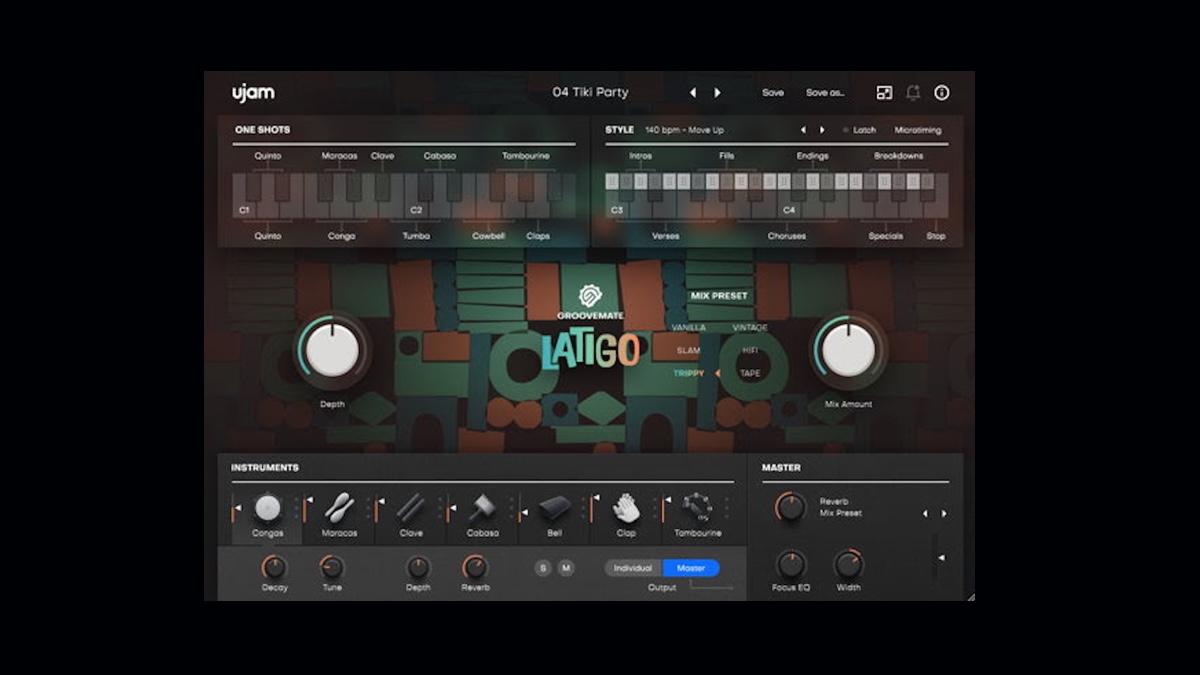Screen dimensions: 1200x675
Task: Click previous arrow beside Move Up style
Action: (x=804, y=129)
